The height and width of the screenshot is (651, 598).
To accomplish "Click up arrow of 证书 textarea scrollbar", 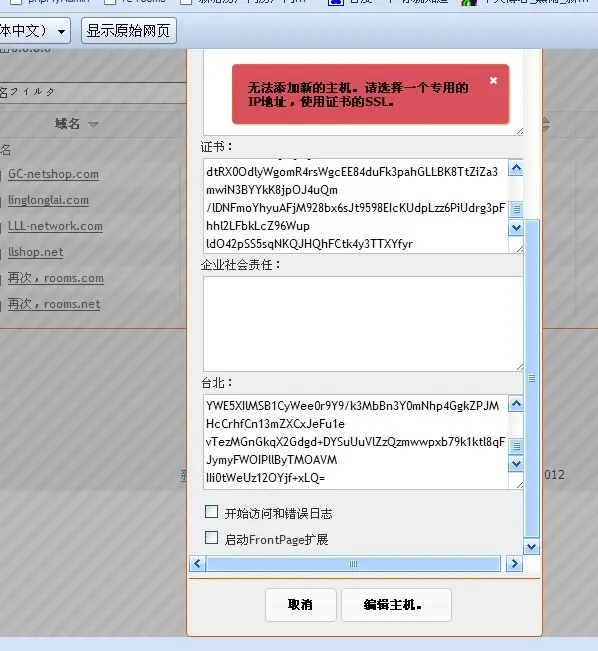I will tap(516, 168).
